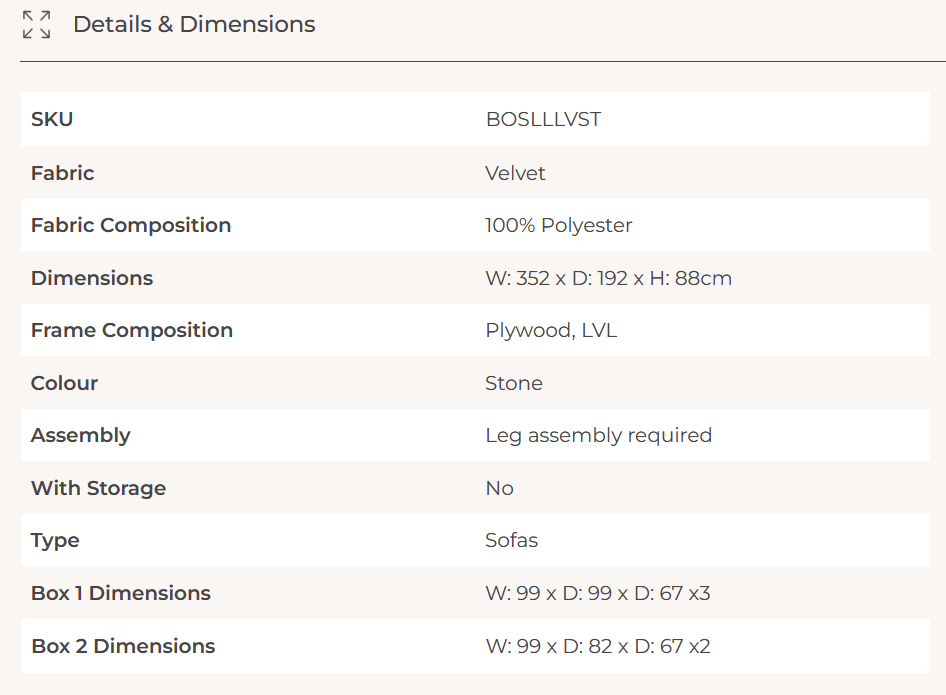Collapse the Details & Dimensions section header
This screenshot has width=946, height=695.
click(194, 25)
